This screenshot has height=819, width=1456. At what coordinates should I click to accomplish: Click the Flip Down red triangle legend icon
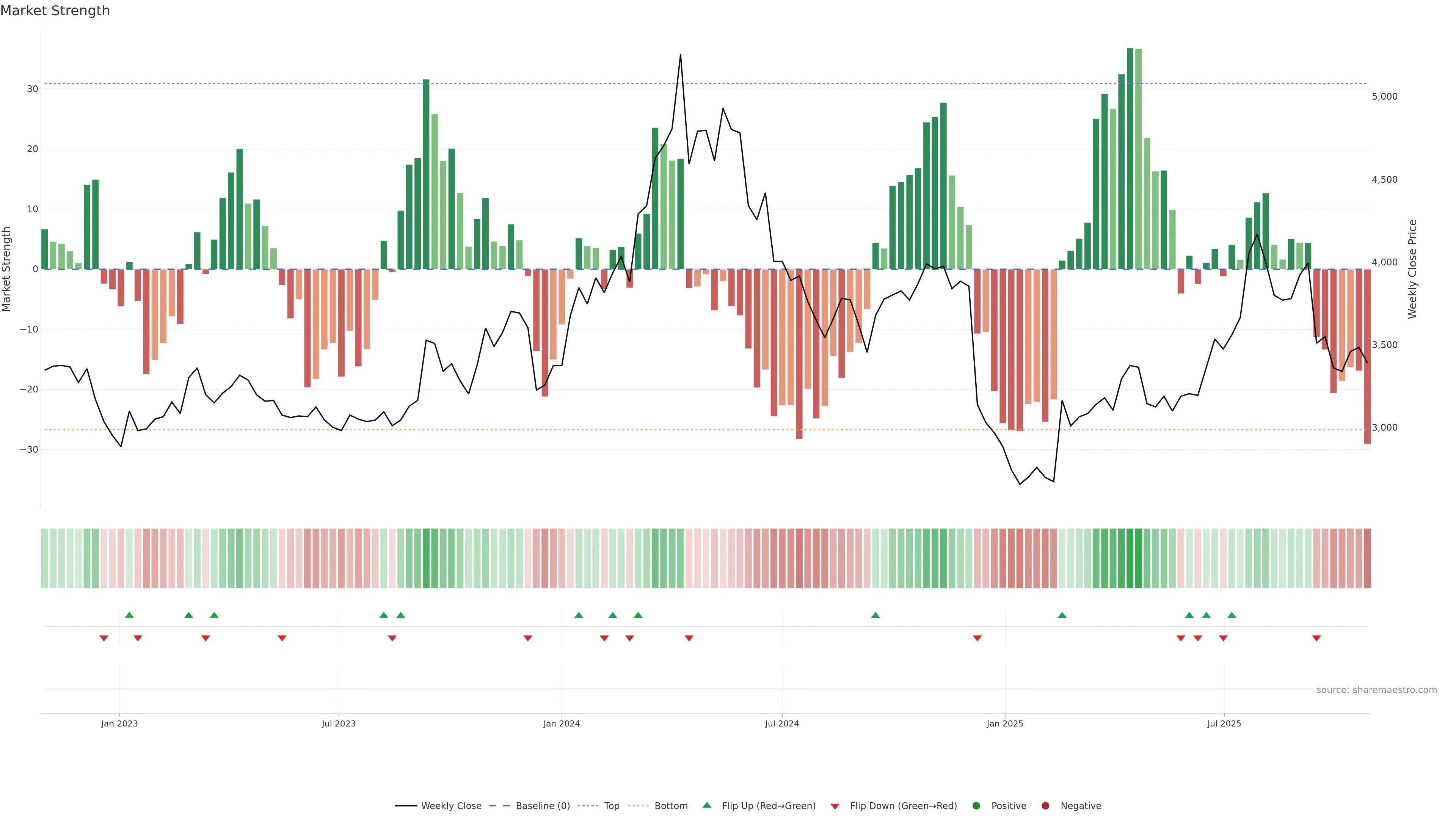(834, 806)
